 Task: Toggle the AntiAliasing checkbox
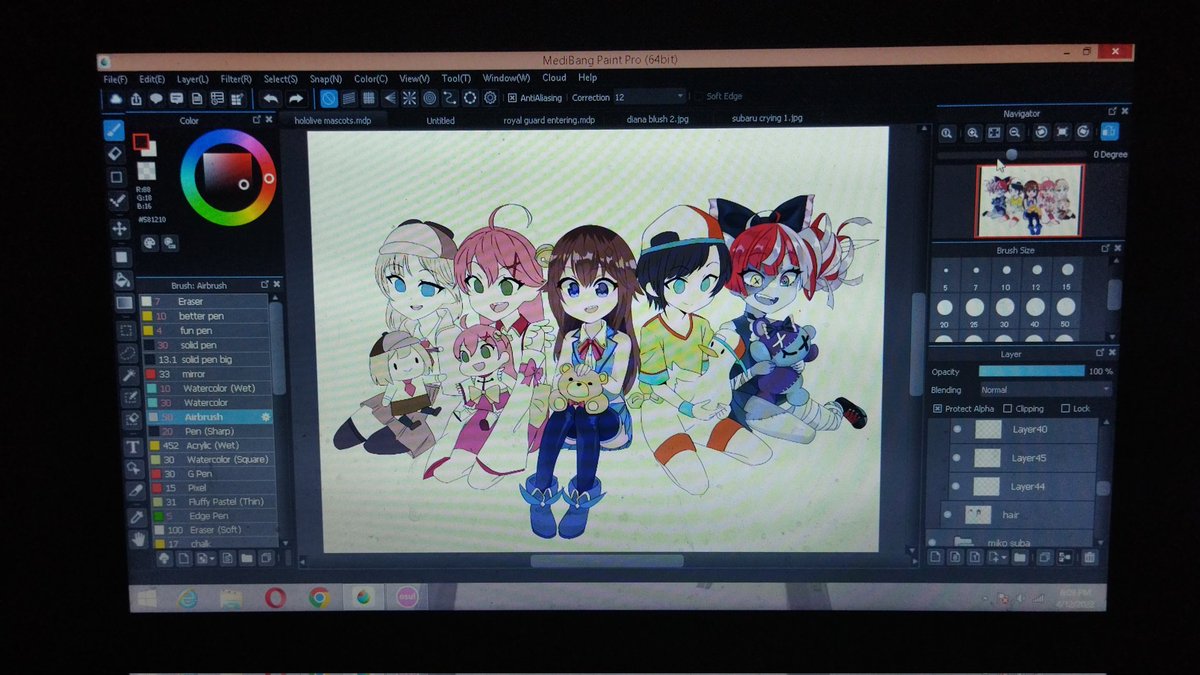[x=512, y=98]
